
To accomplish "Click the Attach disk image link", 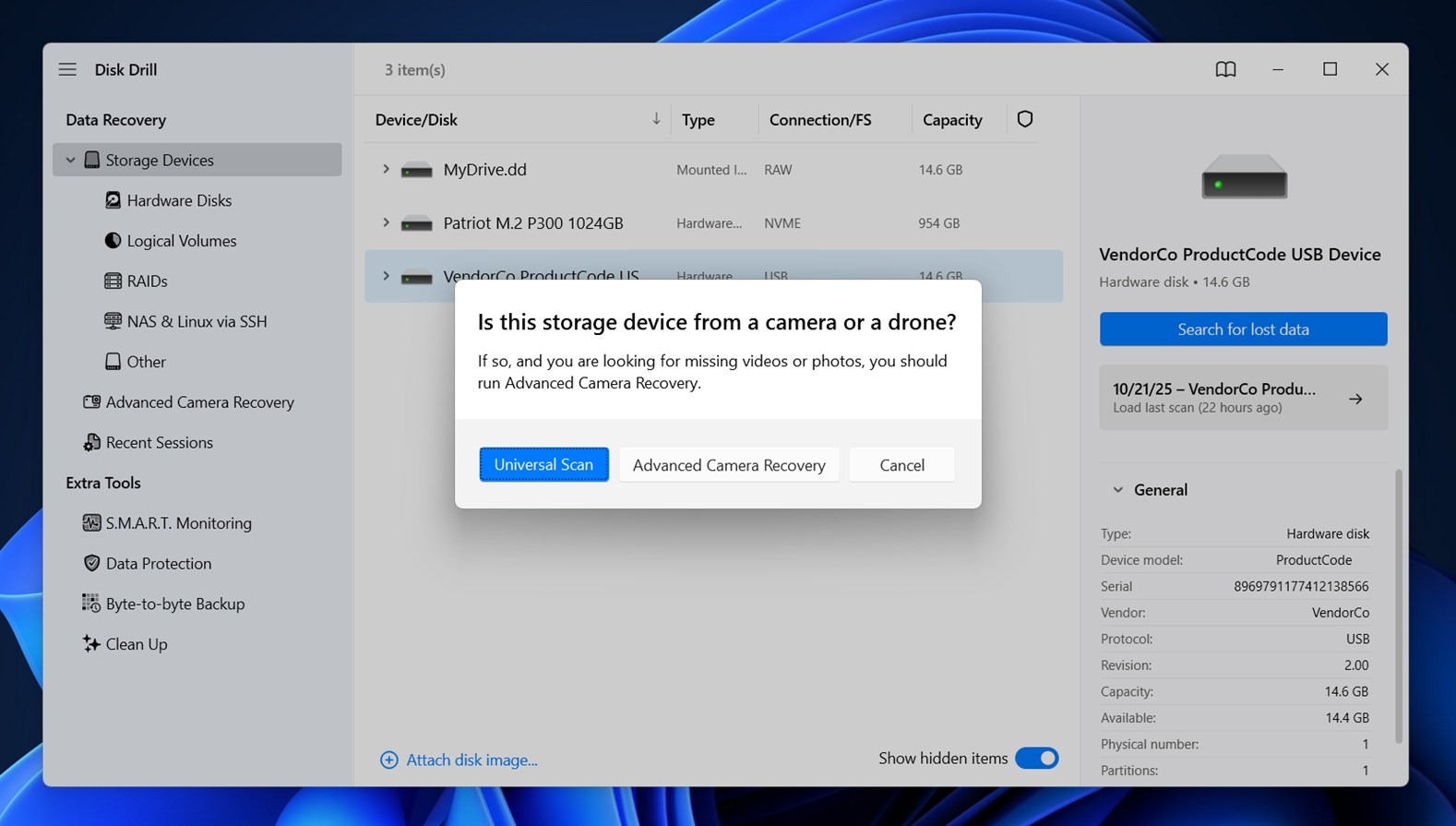I will (x=471, y=760).
